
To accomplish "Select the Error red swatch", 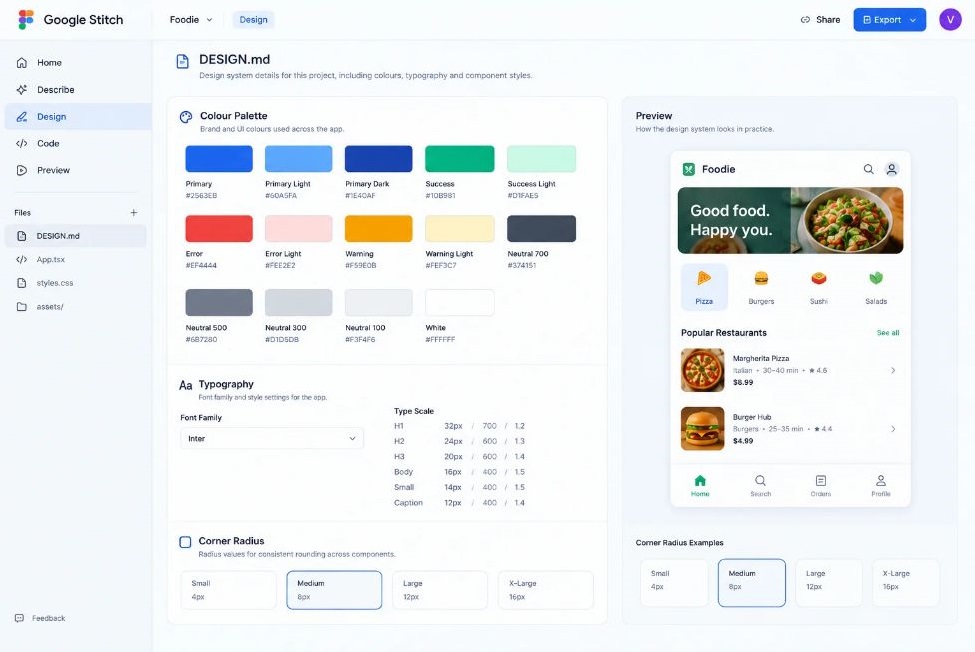I will click(x=219, y=229).
